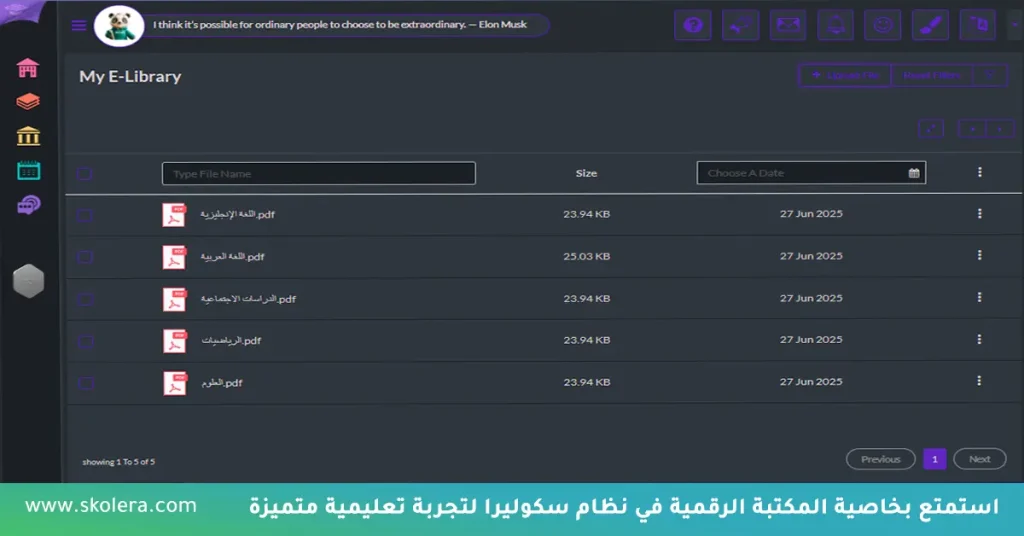
Task: Open the help question mark icon
Action: coord(693,25)
